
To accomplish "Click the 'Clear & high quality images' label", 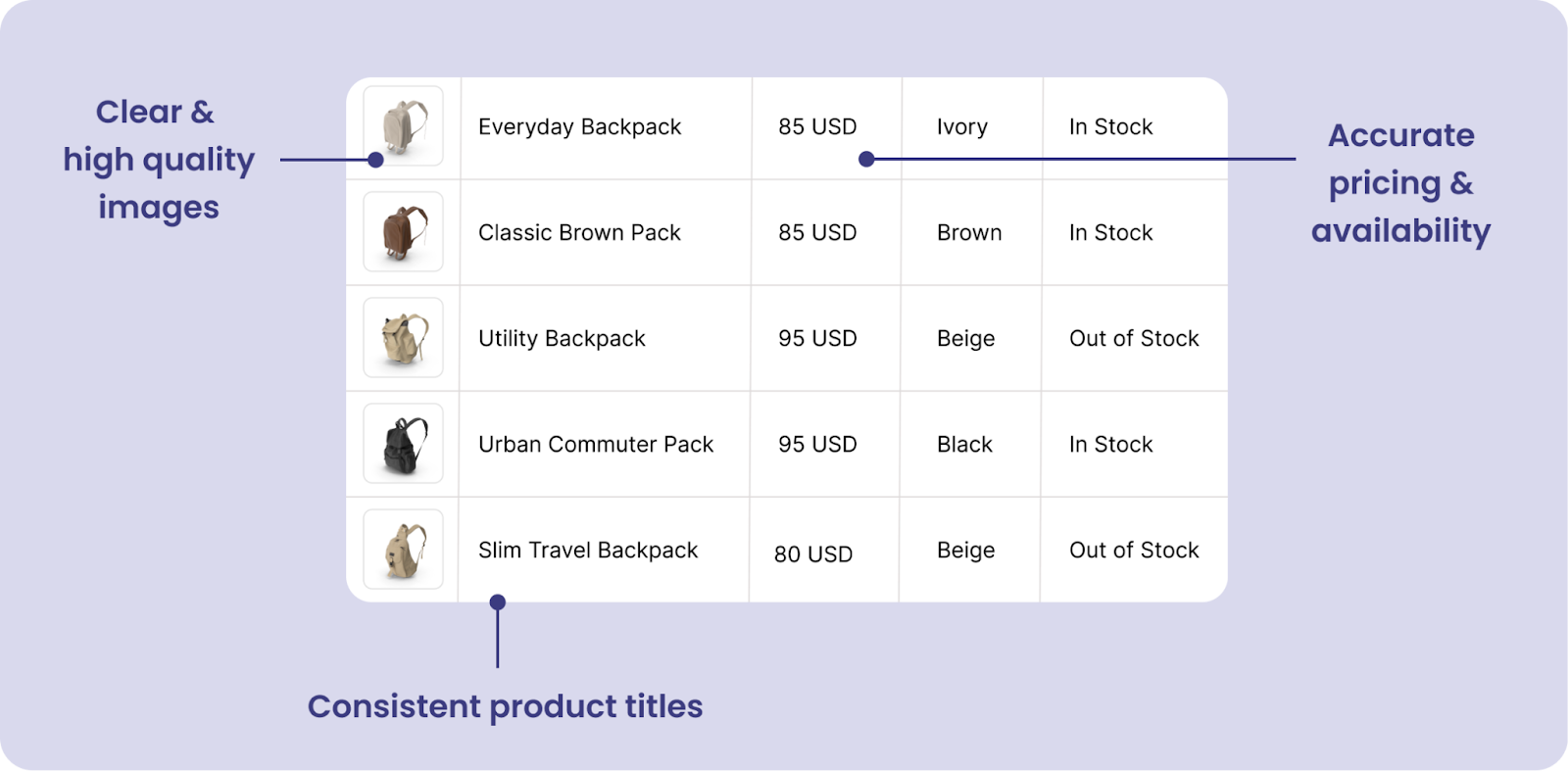I will [158, 160].
